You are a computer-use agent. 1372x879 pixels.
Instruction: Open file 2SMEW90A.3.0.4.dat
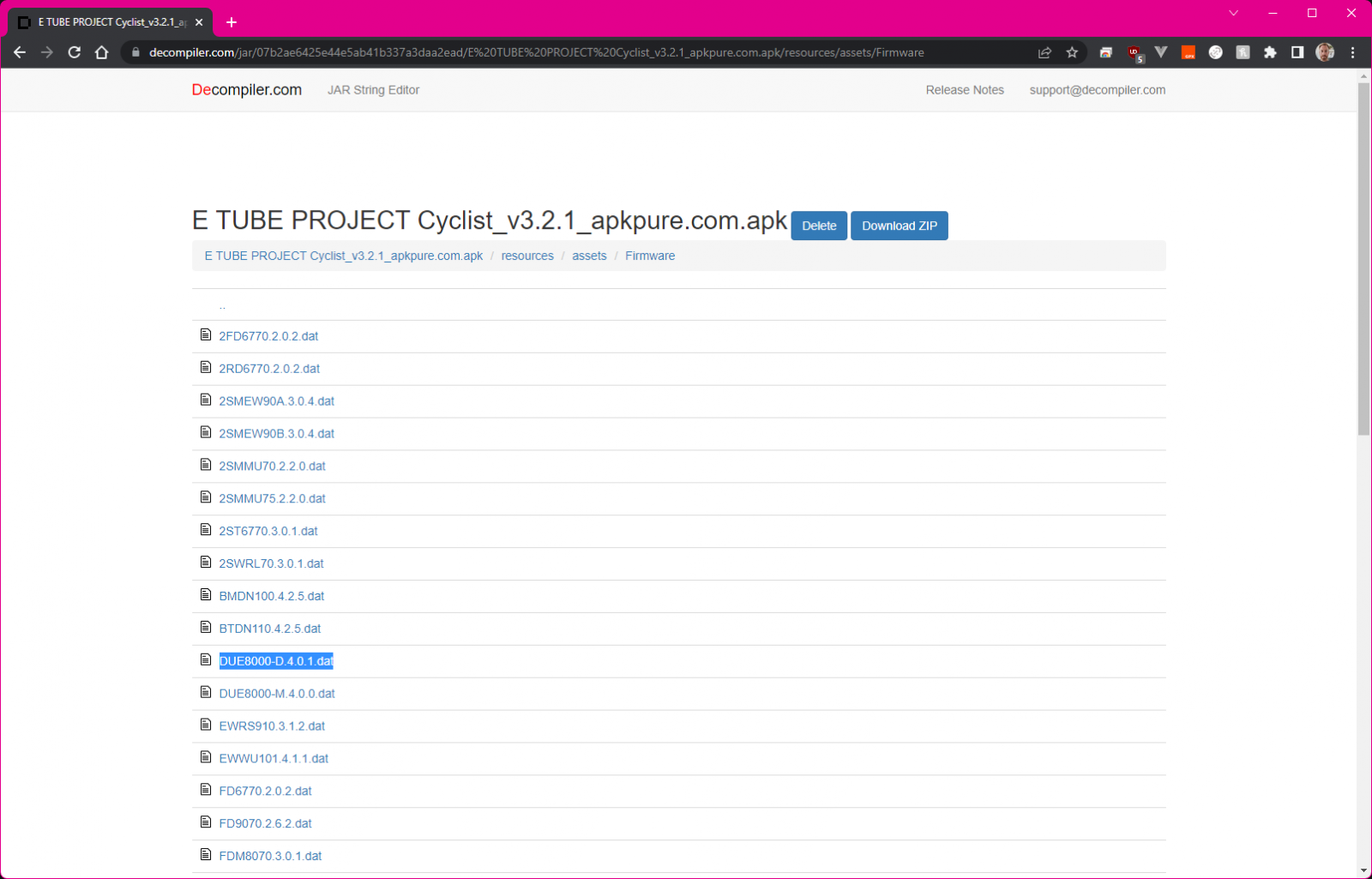coord(277,401)
